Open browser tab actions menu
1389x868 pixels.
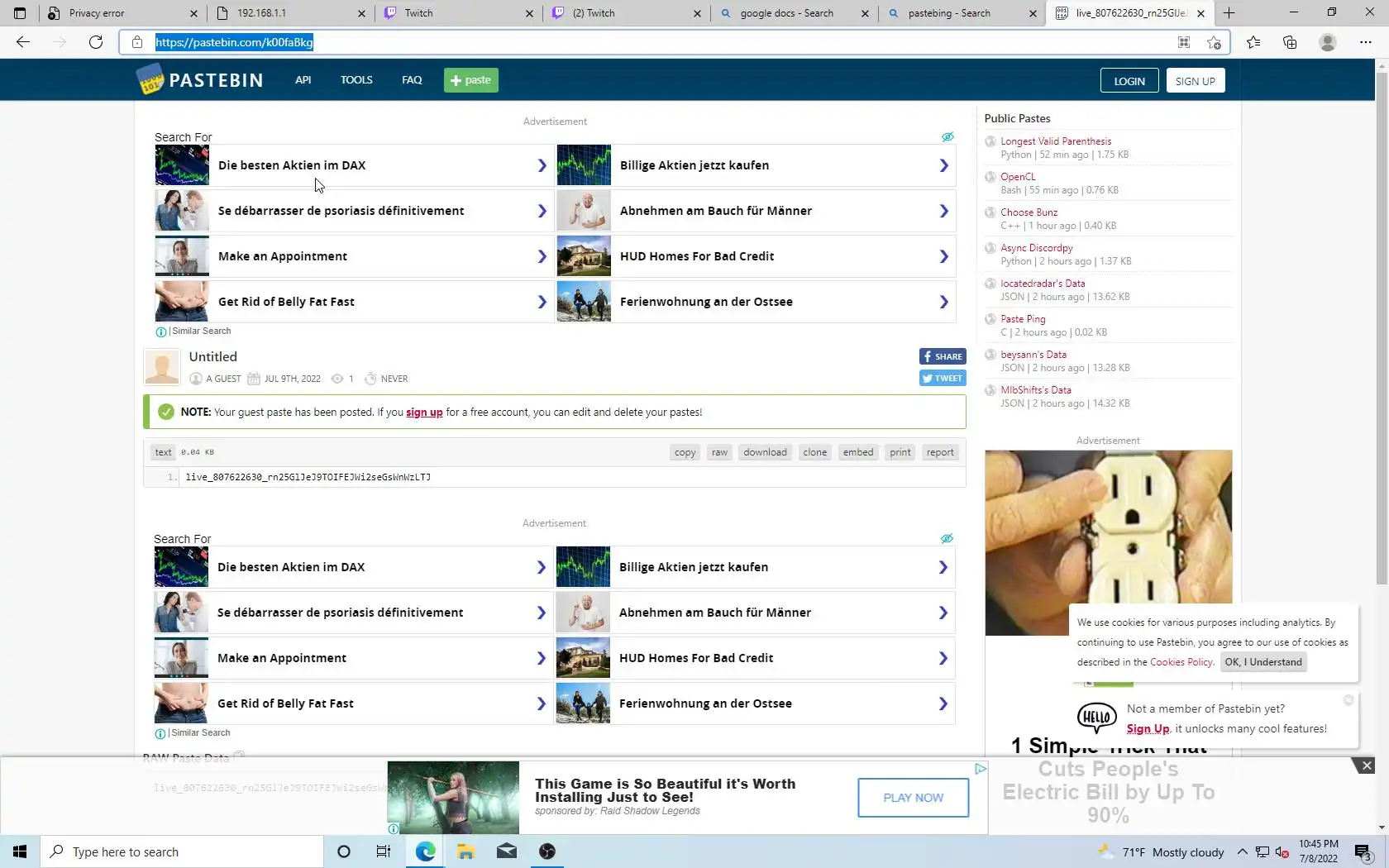coord(20,13)
